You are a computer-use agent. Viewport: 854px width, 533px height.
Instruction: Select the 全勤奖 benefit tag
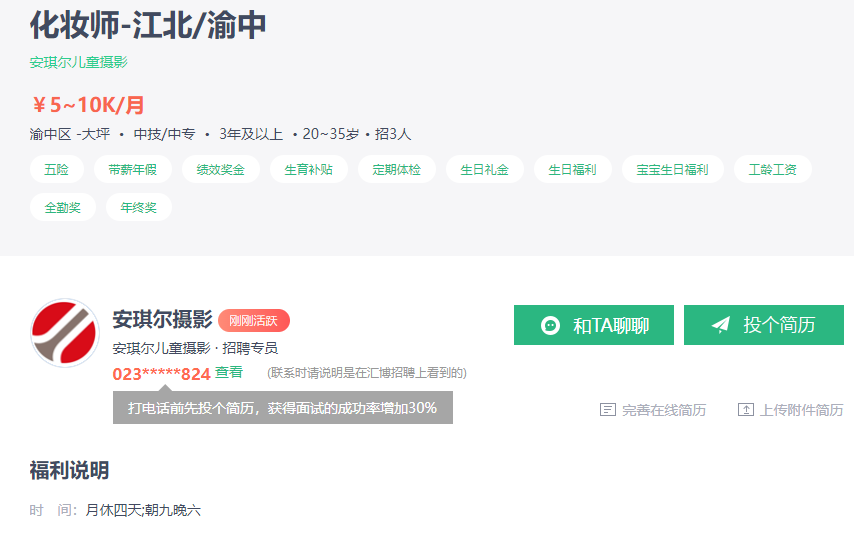(x=63, y=207)
